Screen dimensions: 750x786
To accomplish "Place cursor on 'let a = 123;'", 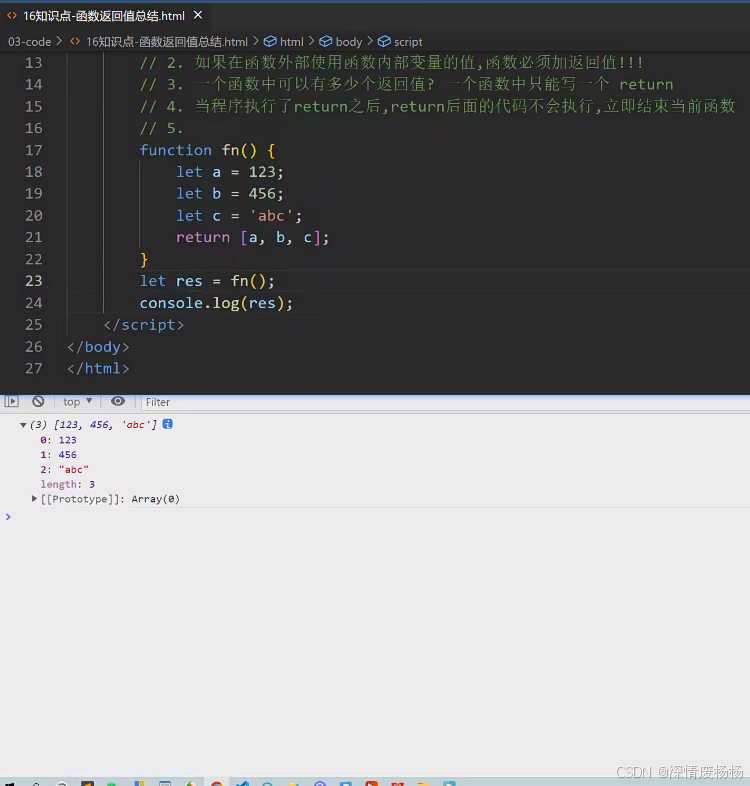I will [230, 172].
